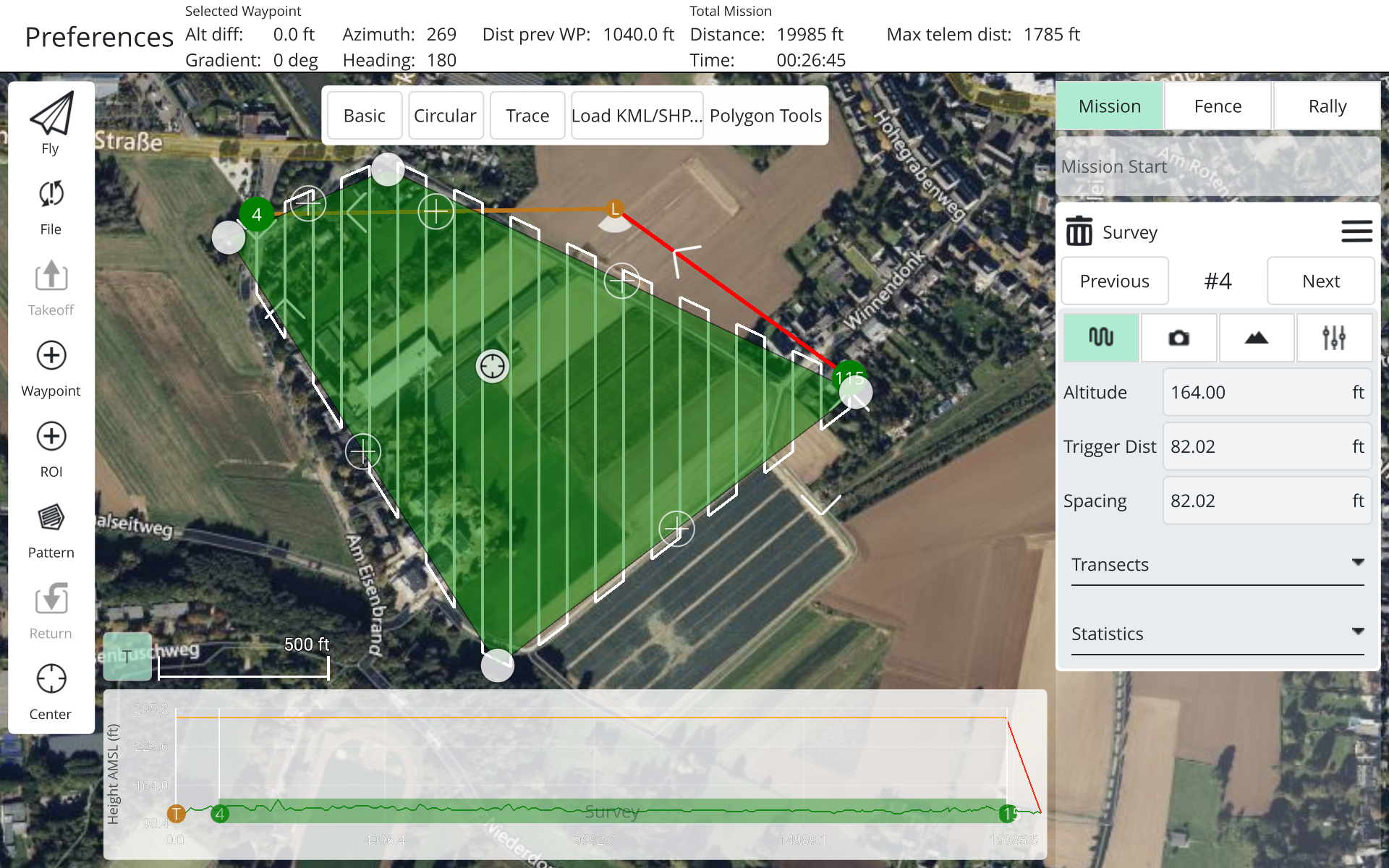Image resolution: width=1389 pixels, height=868 pixels.
Task: Click the Circular polygon button
Action: click(x=446, y=116)
